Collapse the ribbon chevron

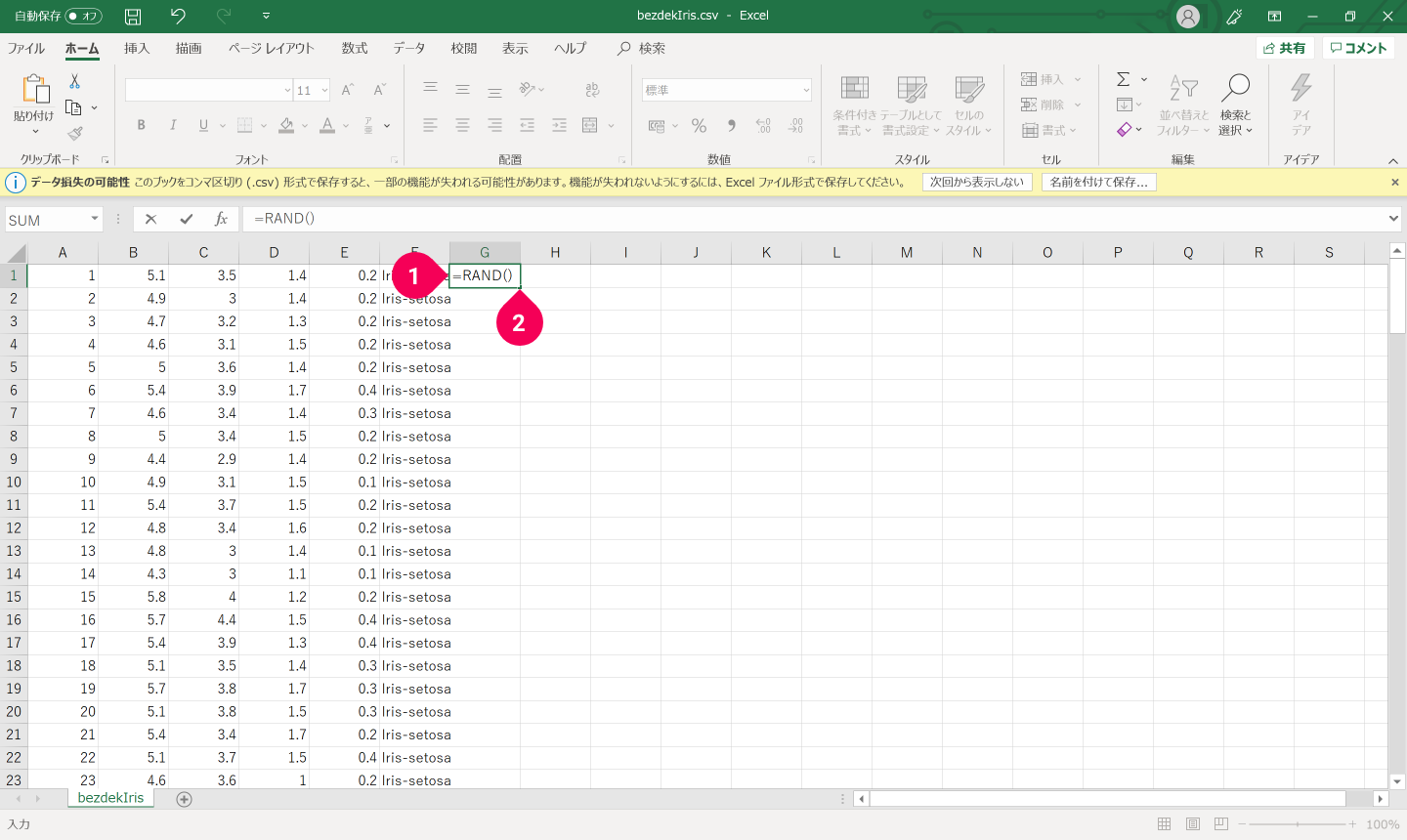point(1393,160)
